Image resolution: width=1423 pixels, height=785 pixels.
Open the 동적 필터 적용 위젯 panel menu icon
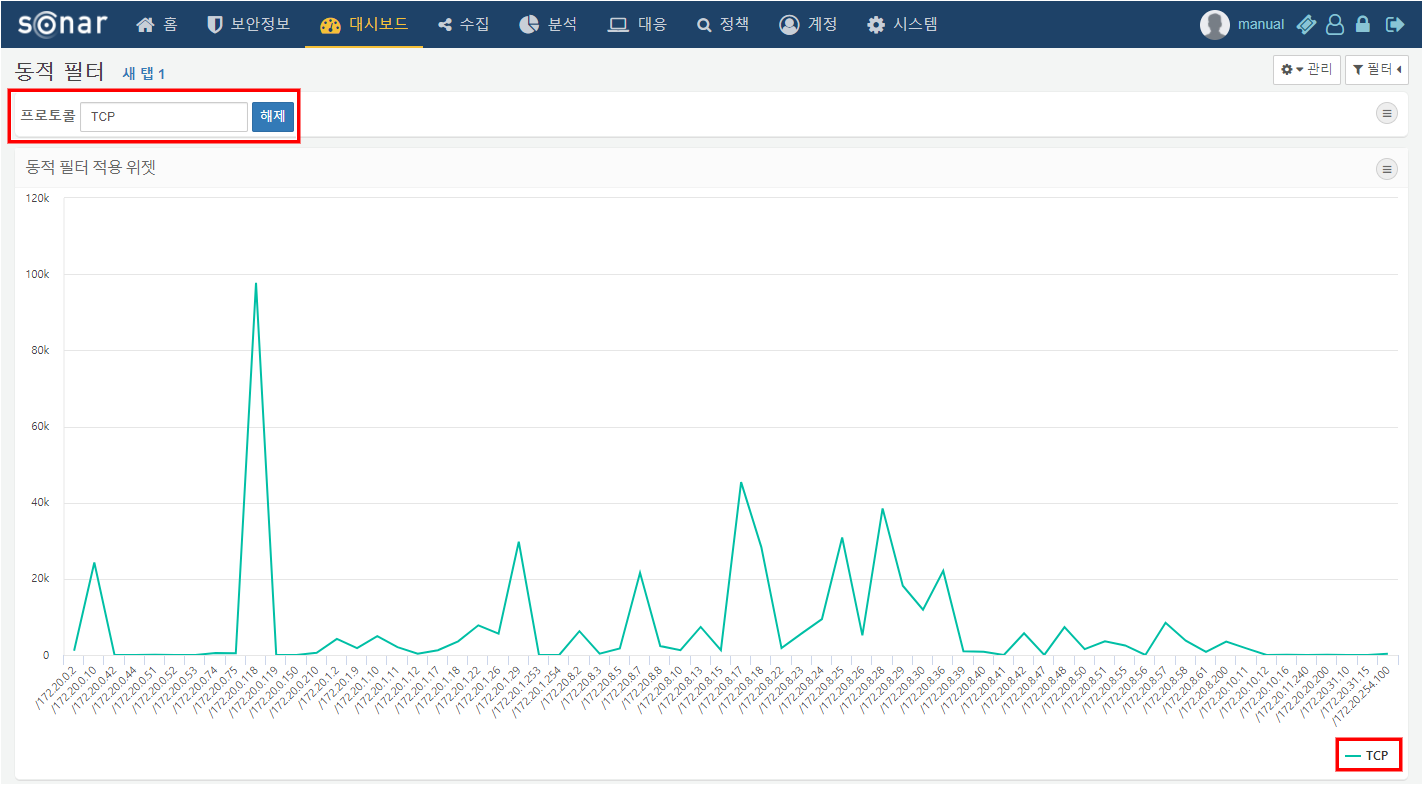pos(1387,169)
